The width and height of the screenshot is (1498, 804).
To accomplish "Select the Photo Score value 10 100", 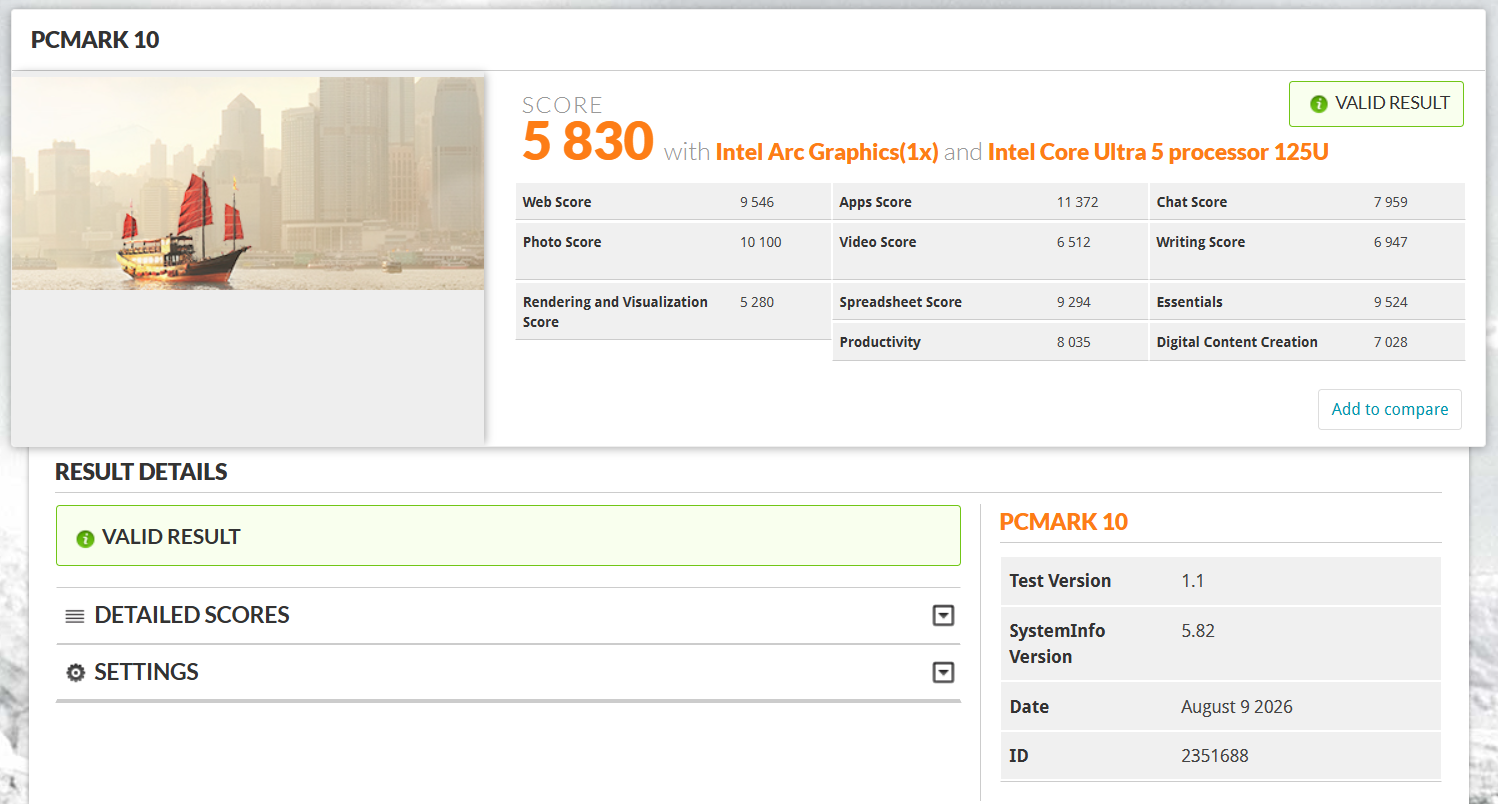I will (x=761, y=242).
